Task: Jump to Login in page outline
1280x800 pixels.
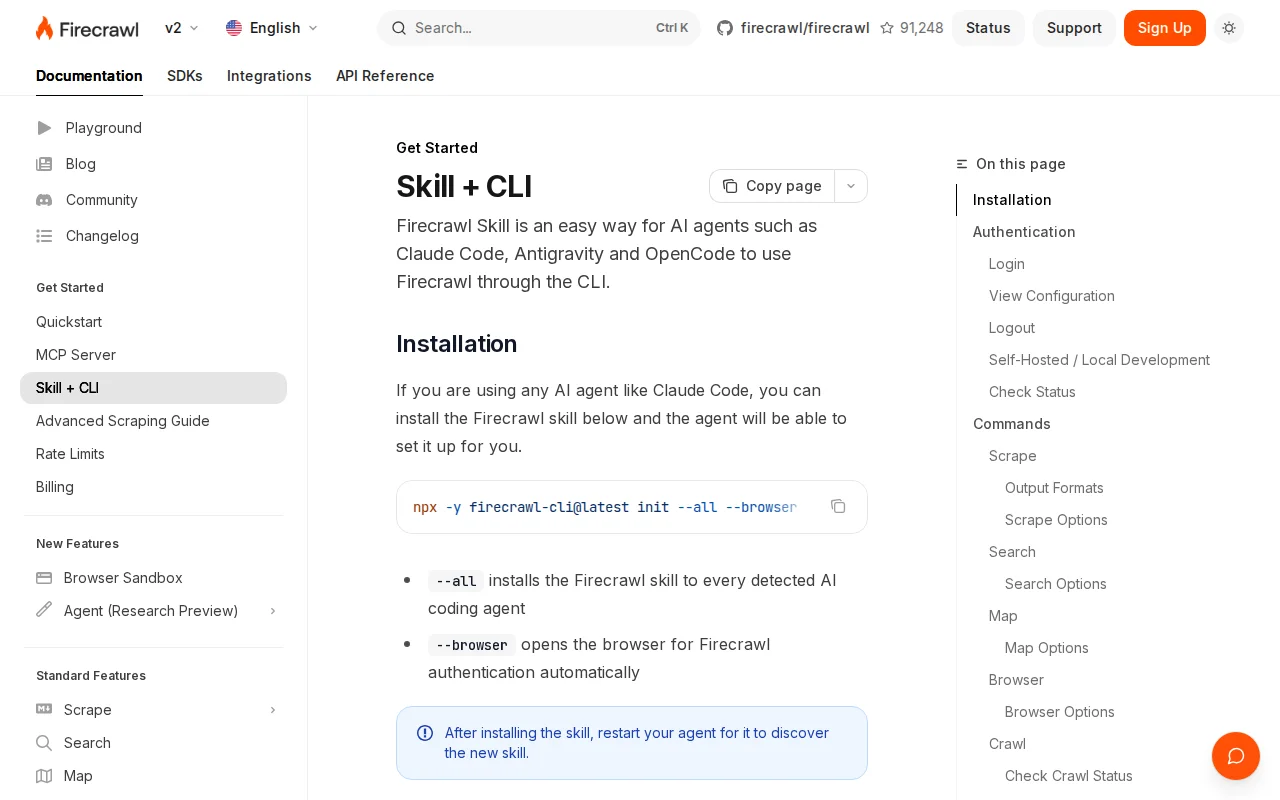Action: pos(1007,264)
